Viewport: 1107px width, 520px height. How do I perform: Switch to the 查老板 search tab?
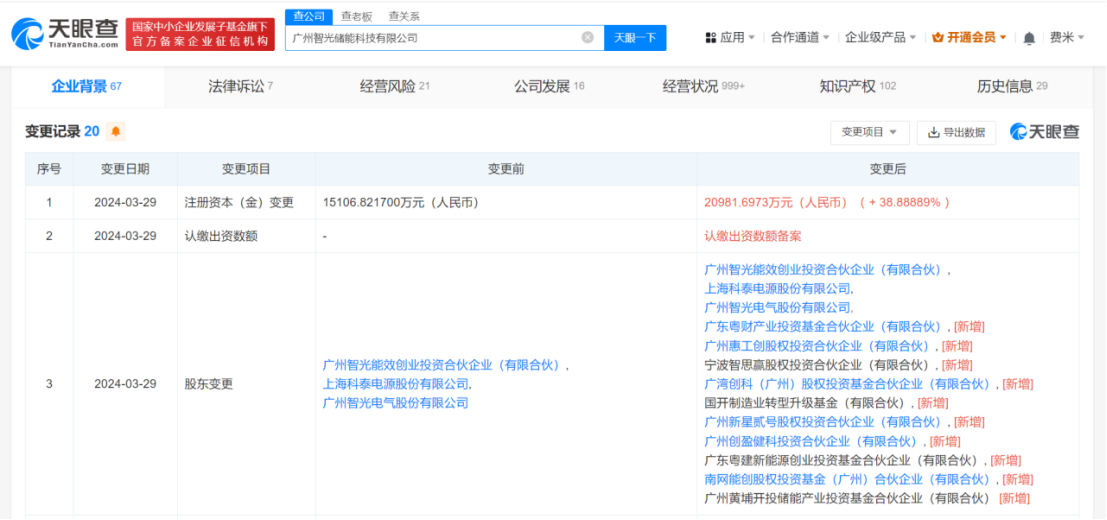(x=356, y=16)
